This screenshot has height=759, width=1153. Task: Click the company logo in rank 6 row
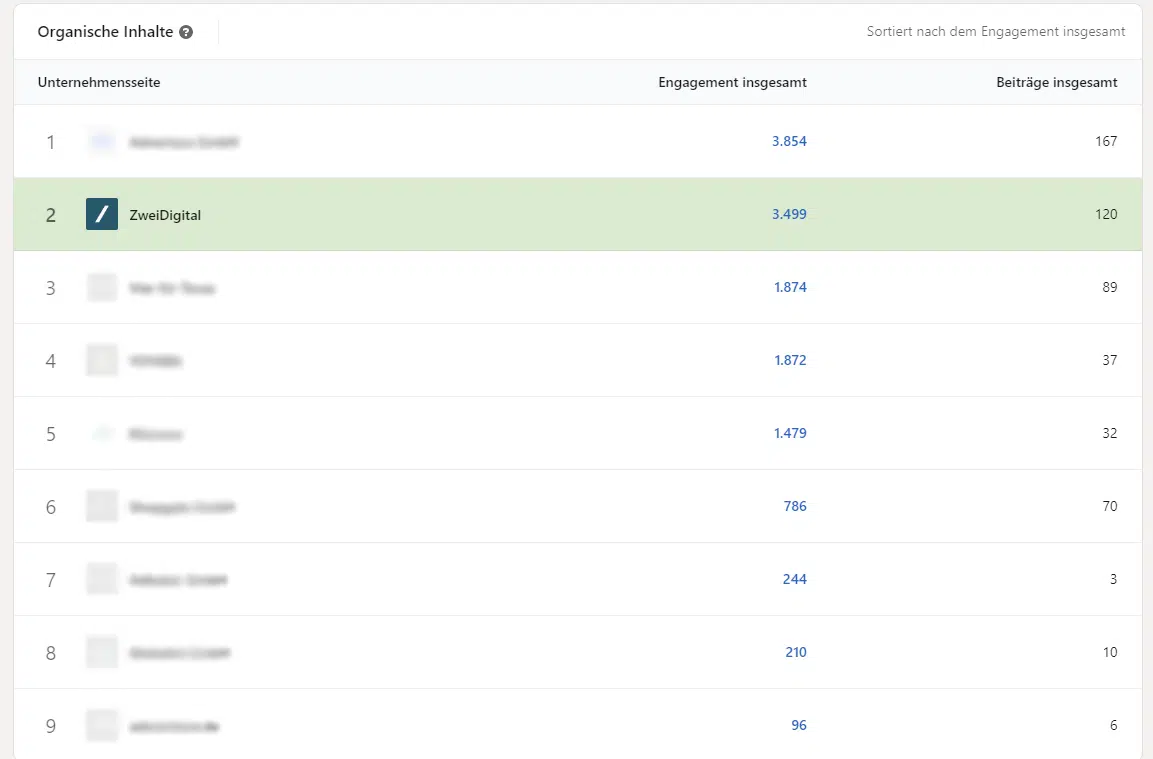(x=102, y=506)
